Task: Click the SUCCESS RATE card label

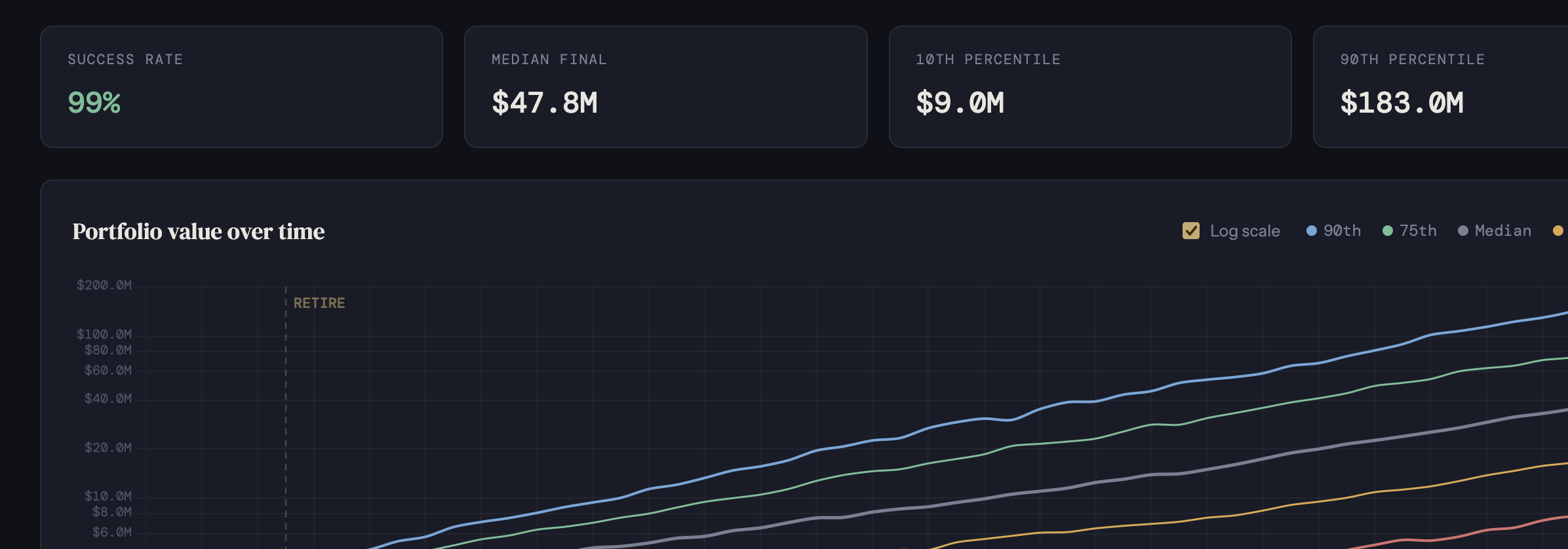Action: (125, 60)
